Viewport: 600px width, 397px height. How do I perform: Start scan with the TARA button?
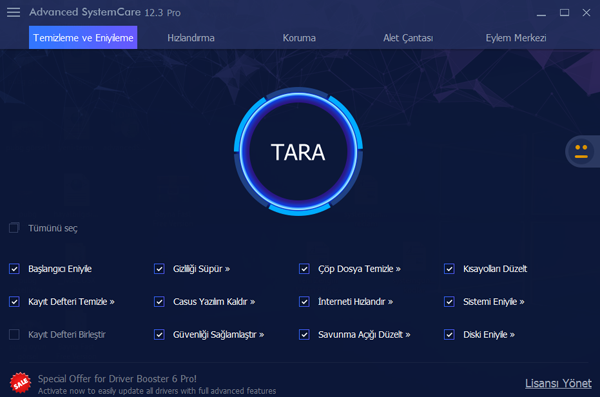[x=298, y=152]
